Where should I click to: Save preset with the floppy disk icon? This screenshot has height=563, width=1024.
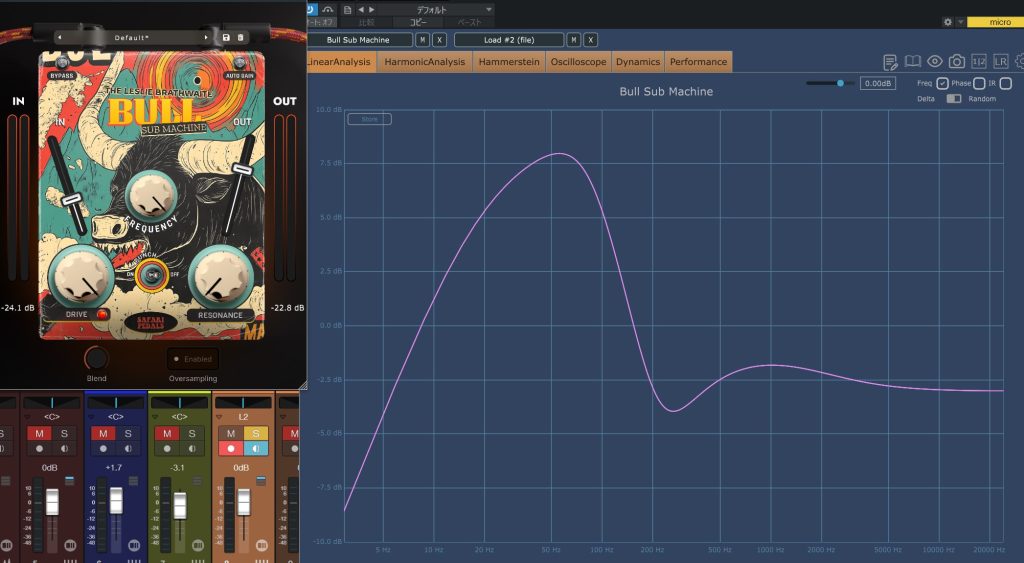click(x=226, y=37)
